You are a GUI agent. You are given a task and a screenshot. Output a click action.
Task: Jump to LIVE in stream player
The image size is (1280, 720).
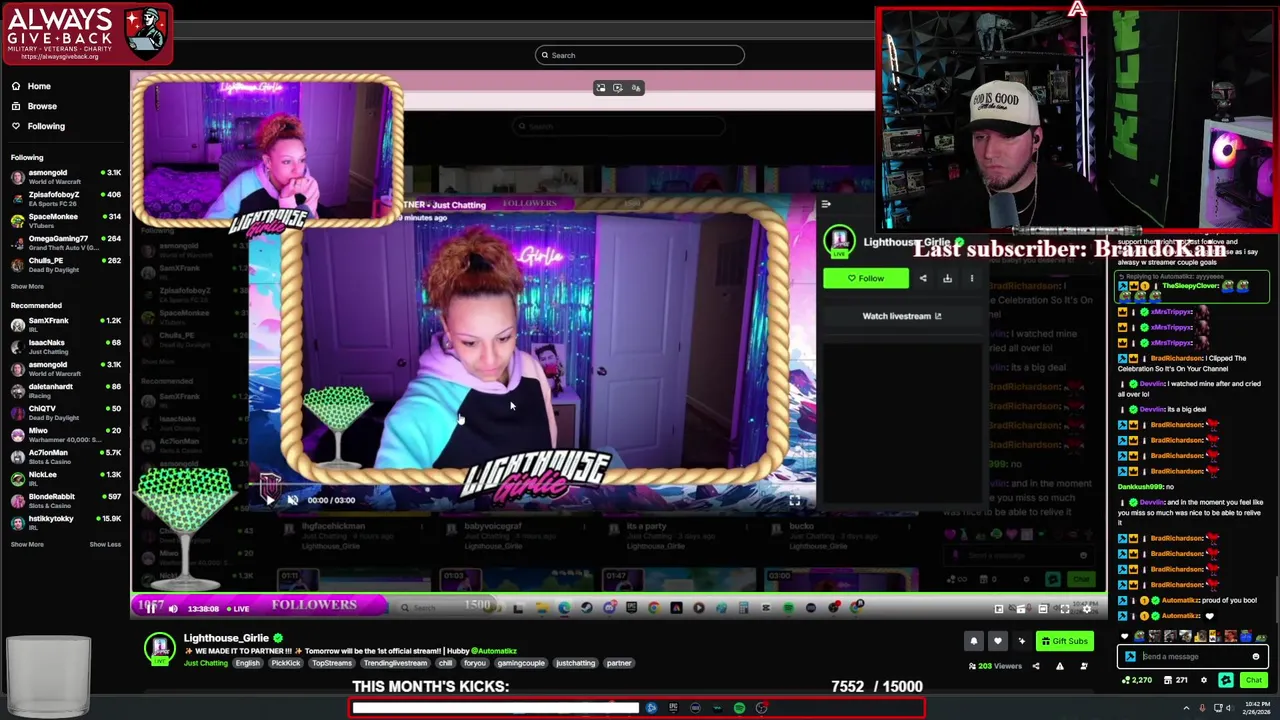[x=238, y=608]
